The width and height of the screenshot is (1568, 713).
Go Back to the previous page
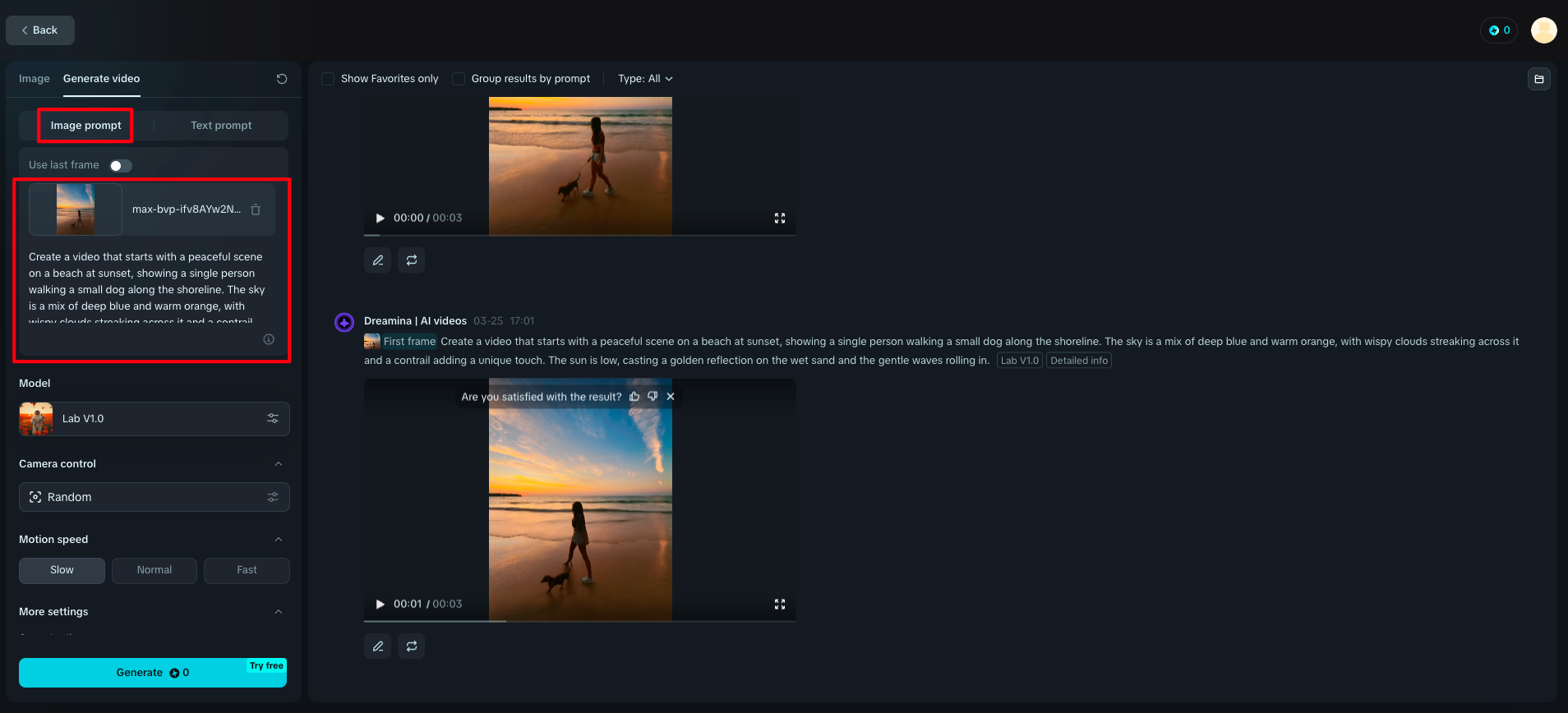pyautogui.click(x=40, y=30)
